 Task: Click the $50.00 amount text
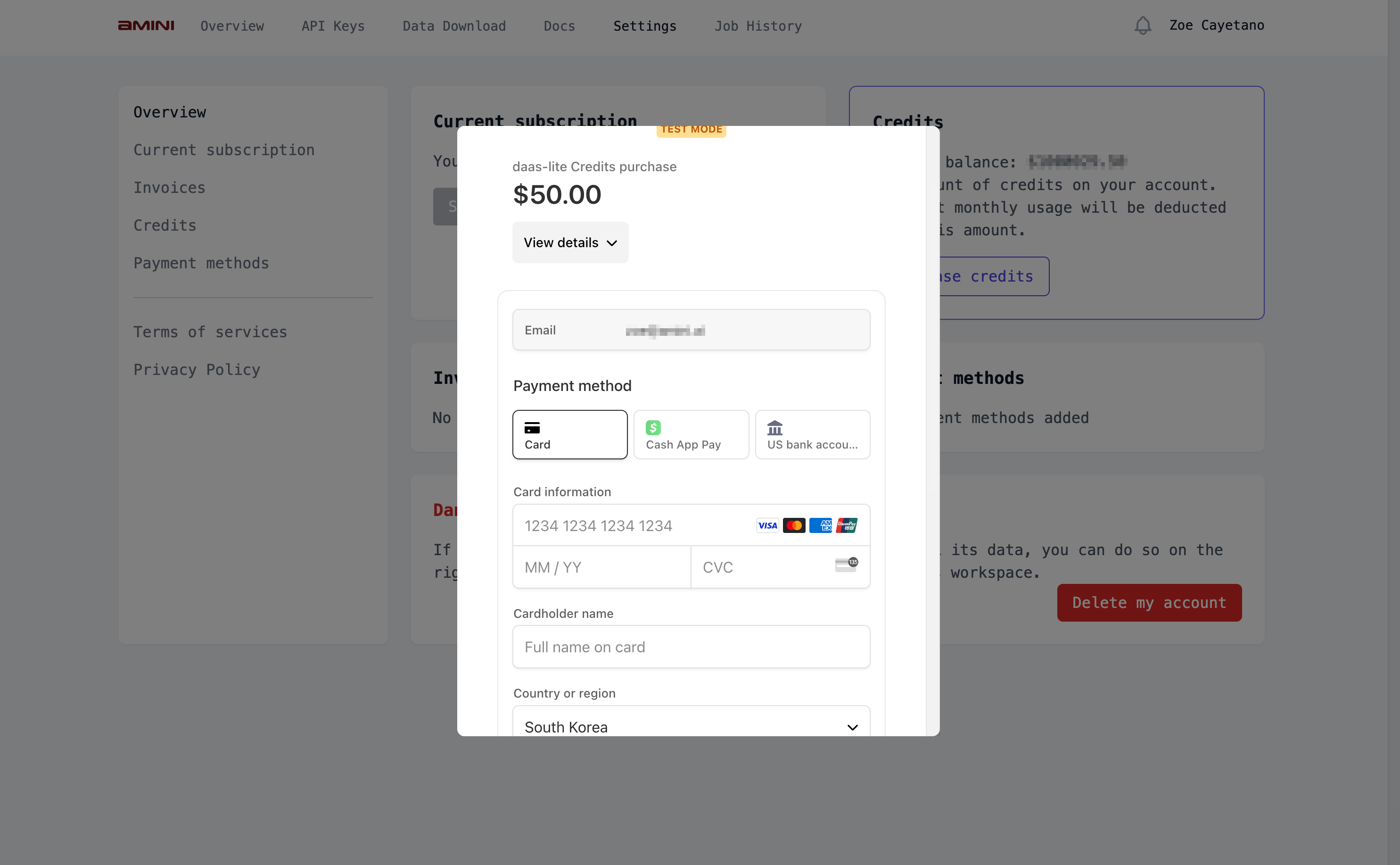557,194
